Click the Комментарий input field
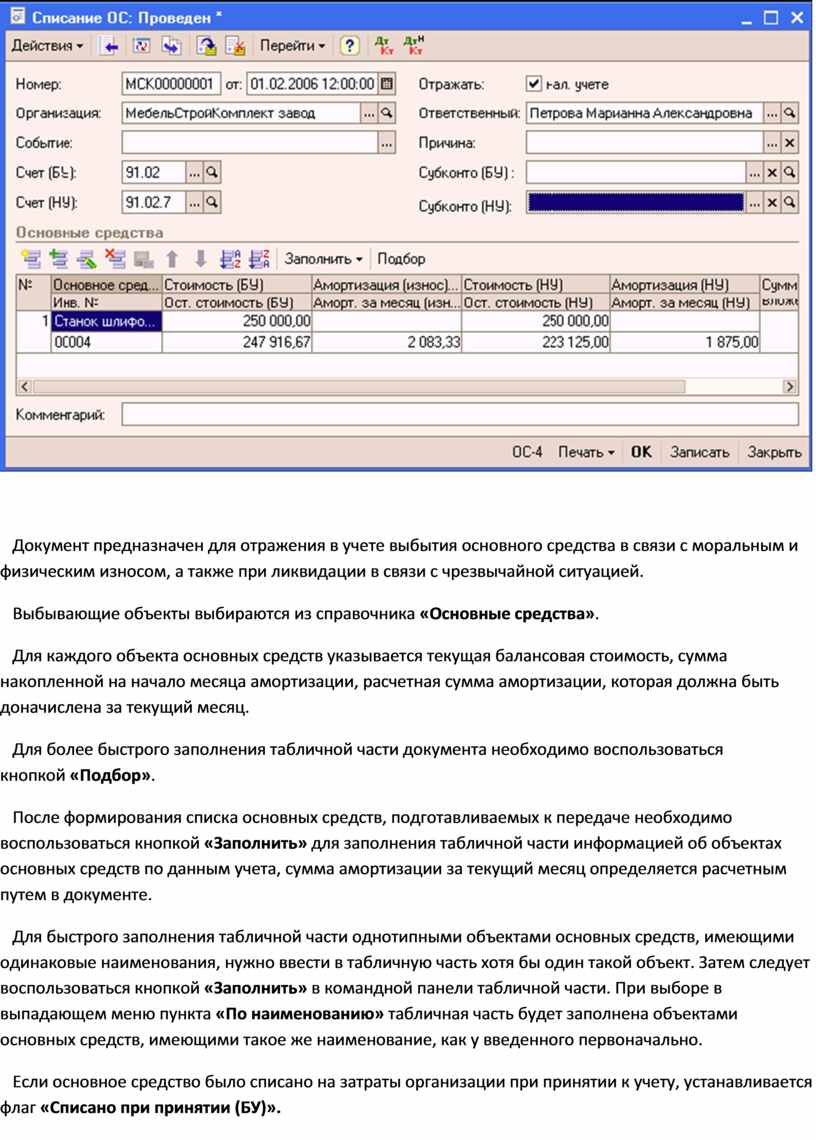The image size is (816, 1140). [x=460, y=415]
